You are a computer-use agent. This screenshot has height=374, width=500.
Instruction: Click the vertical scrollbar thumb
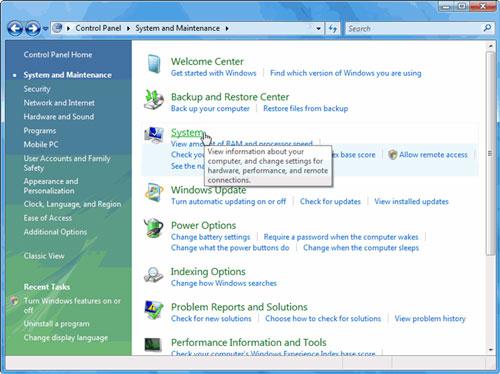(490, 153)
